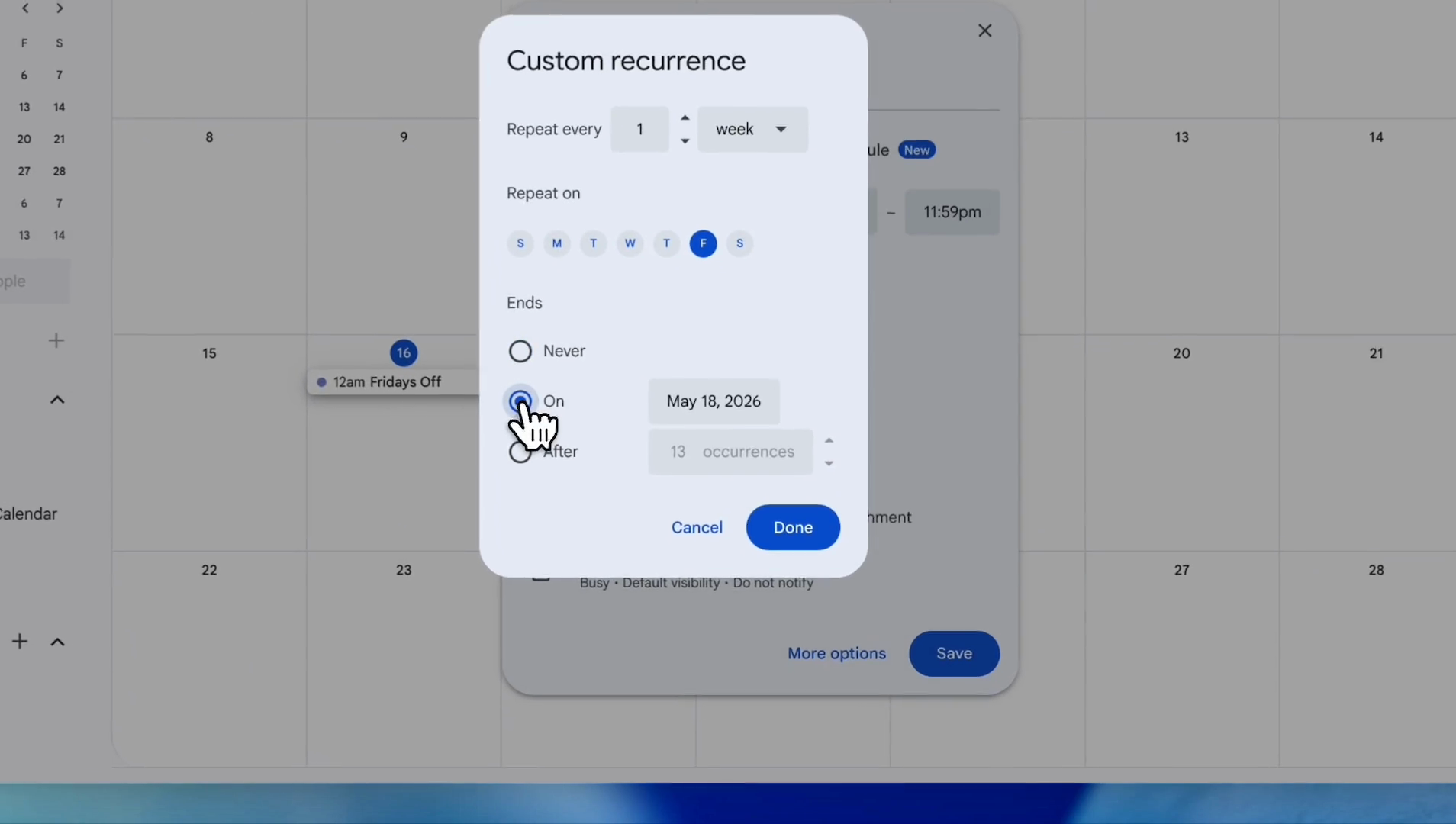Select the Never ends radio button

click(520, 351)
